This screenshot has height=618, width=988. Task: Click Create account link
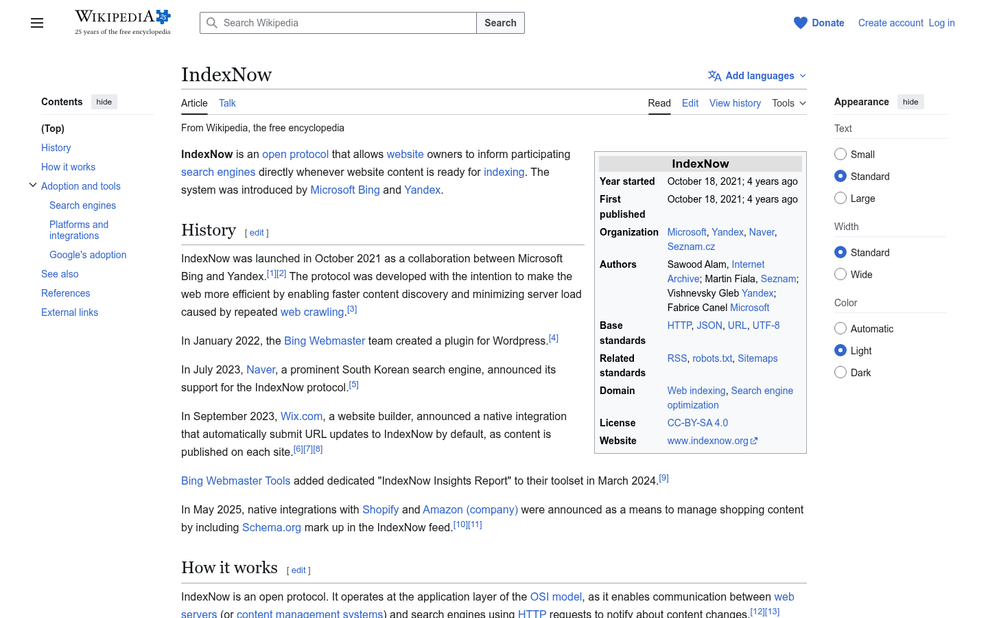[x=890, y=23]
